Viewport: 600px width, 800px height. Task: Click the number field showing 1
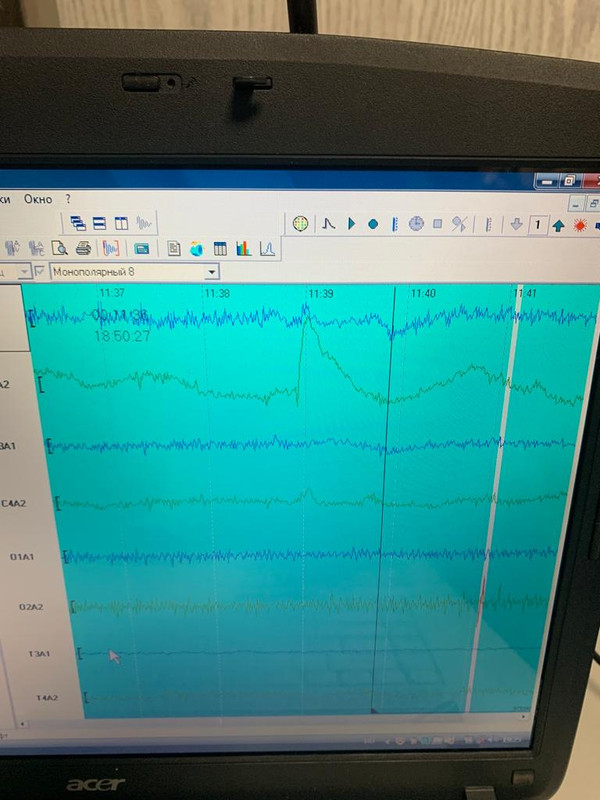point(537,224)
